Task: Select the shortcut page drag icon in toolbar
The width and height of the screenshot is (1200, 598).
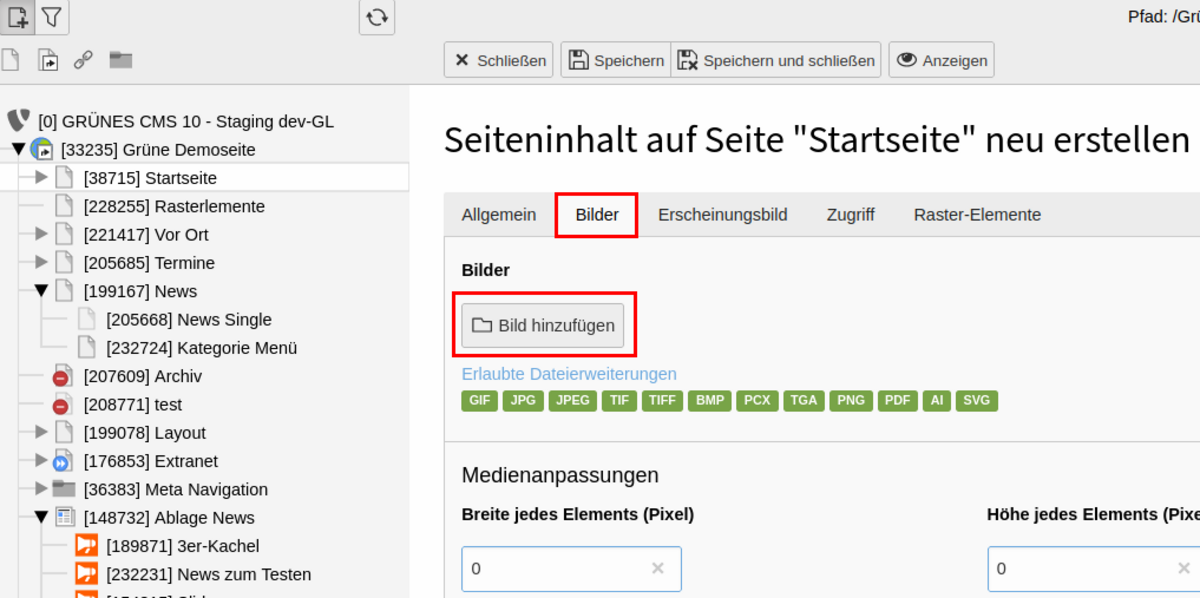Action: coord(47,60)
